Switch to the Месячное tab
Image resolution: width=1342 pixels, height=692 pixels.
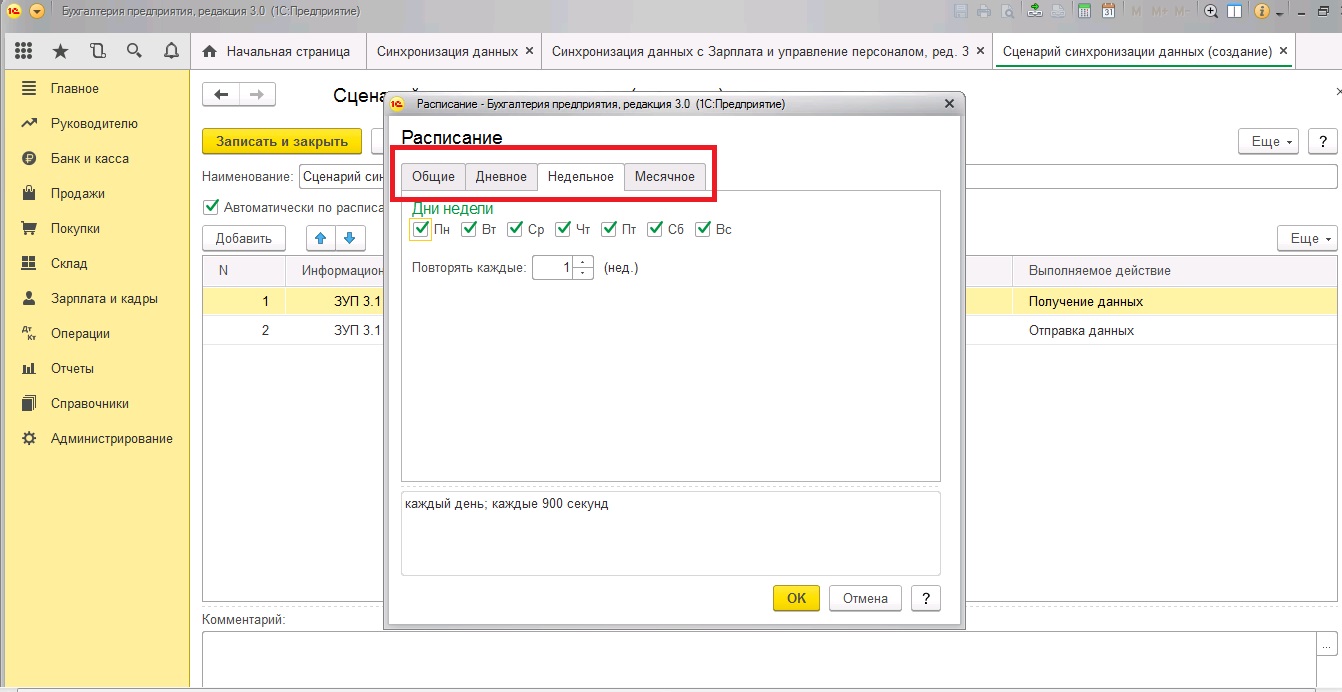pos(665,177)
